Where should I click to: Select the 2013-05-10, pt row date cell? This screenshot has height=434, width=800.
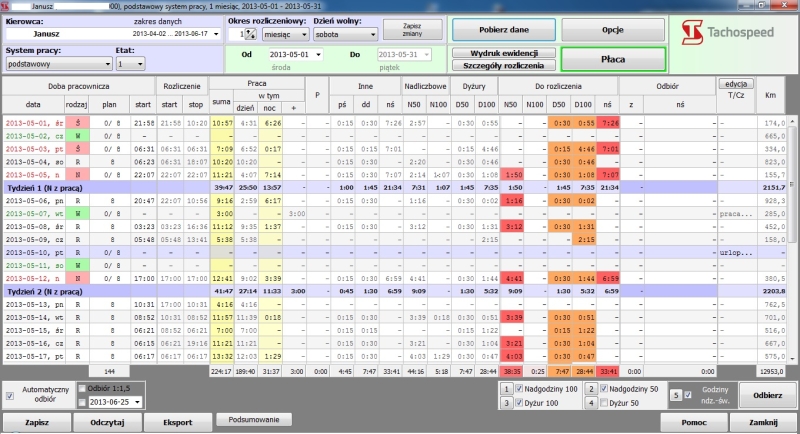click(x=34, y=252)
